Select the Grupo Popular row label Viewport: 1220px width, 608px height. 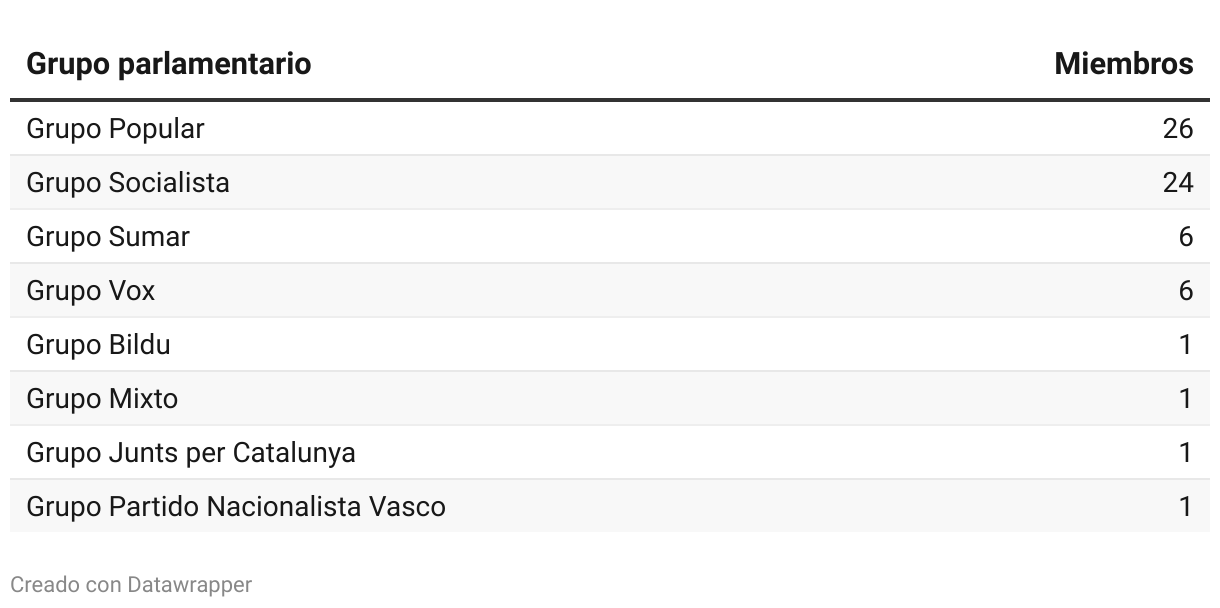(115, 129)
